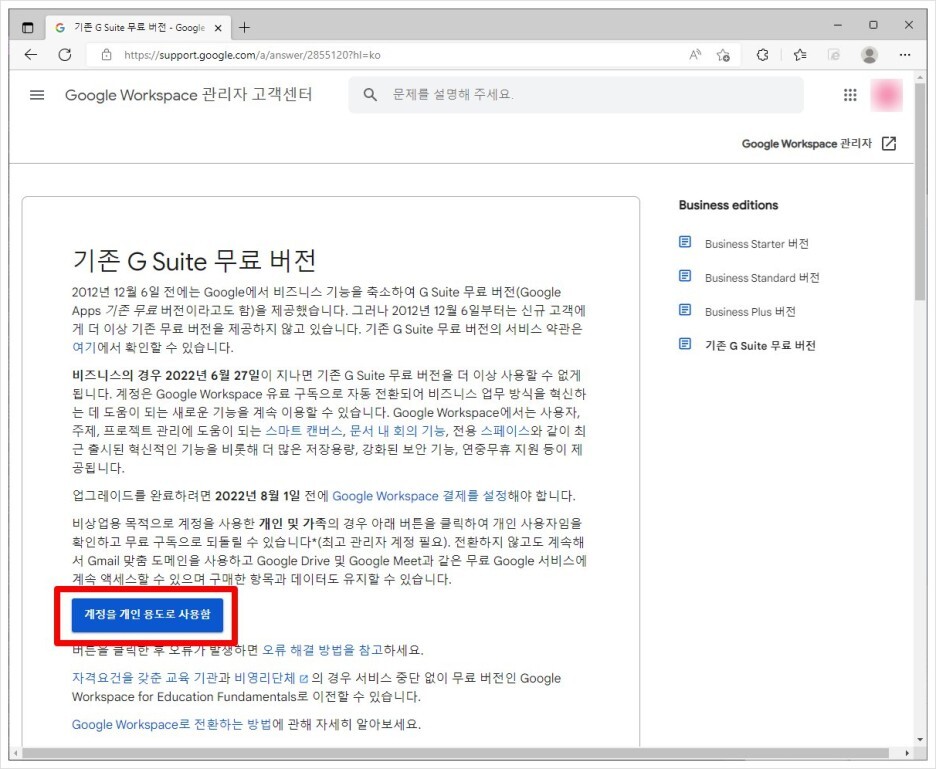
Task: Open the Google account avatar
Action: coord(886,95)
